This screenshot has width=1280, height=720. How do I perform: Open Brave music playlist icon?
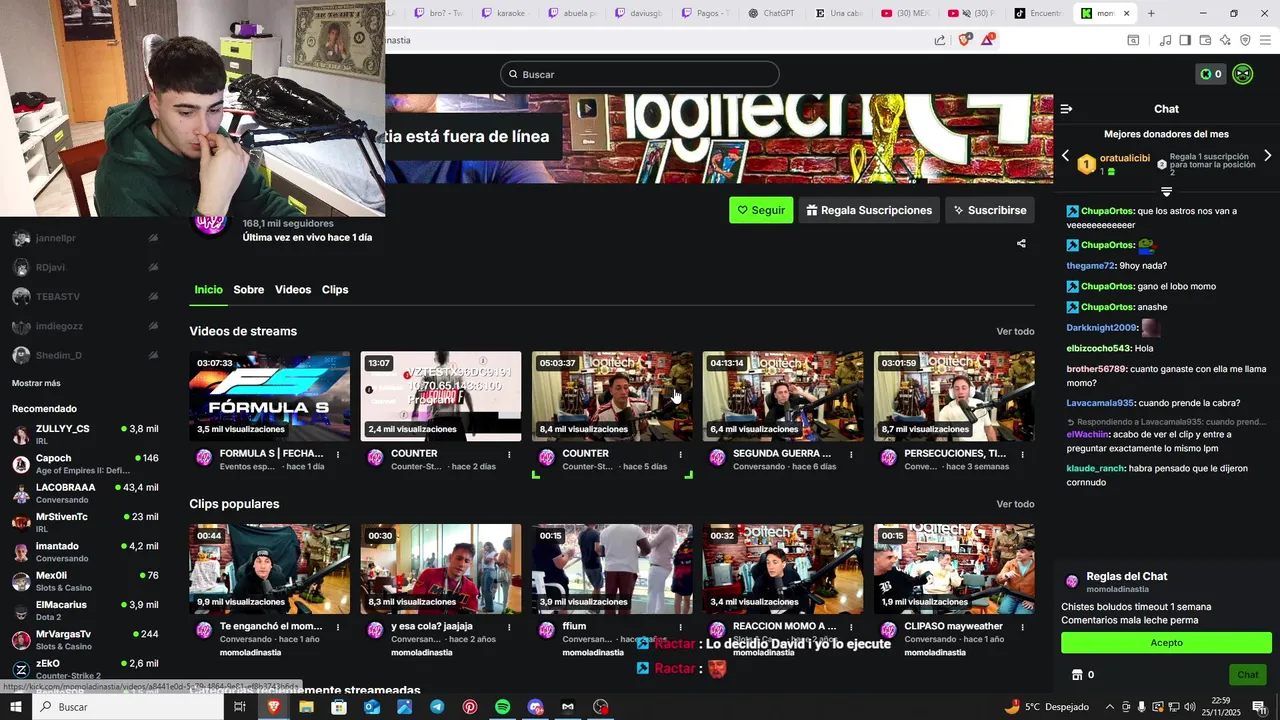[1165, 40]
